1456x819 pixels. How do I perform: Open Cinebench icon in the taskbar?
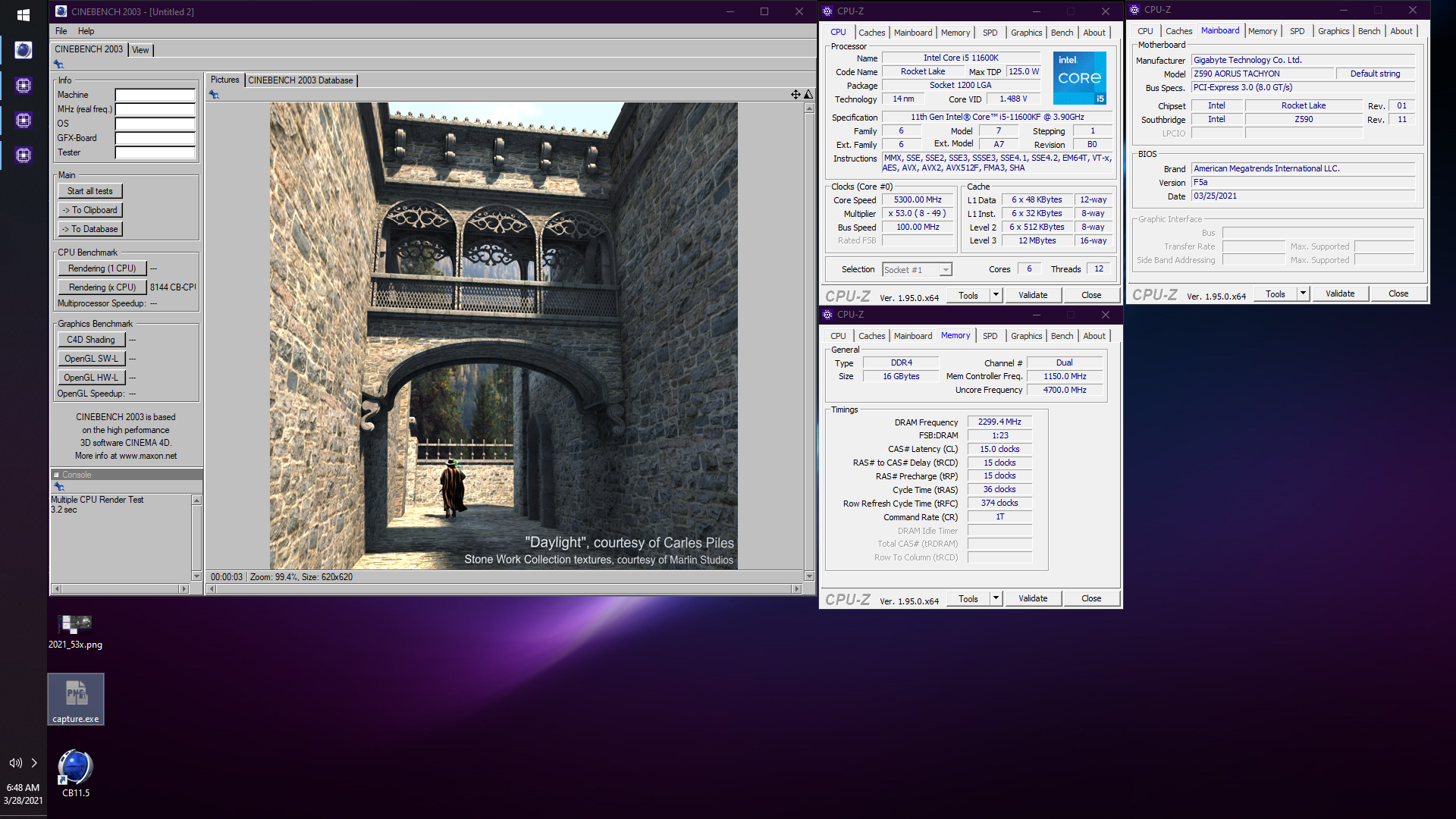tap(24, 50)
